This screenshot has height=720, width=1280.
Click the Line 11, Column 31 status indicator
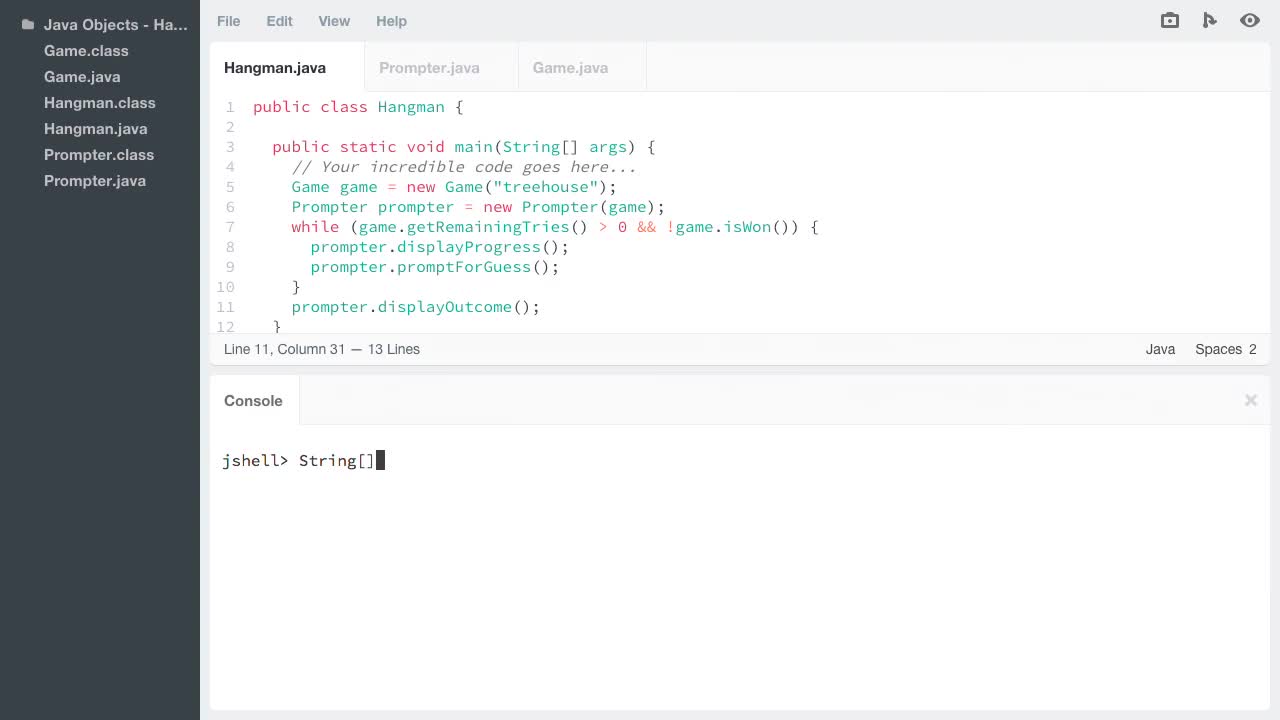click(x=322, y=349)
